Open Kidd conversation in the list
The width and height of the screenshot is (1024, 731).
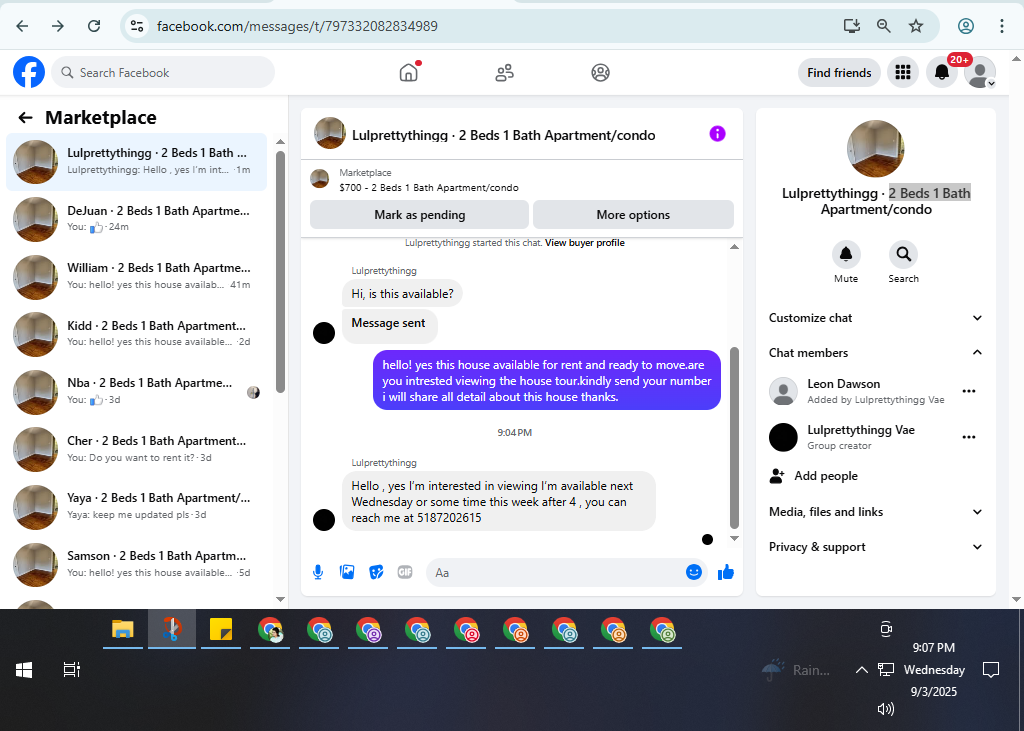137,334
